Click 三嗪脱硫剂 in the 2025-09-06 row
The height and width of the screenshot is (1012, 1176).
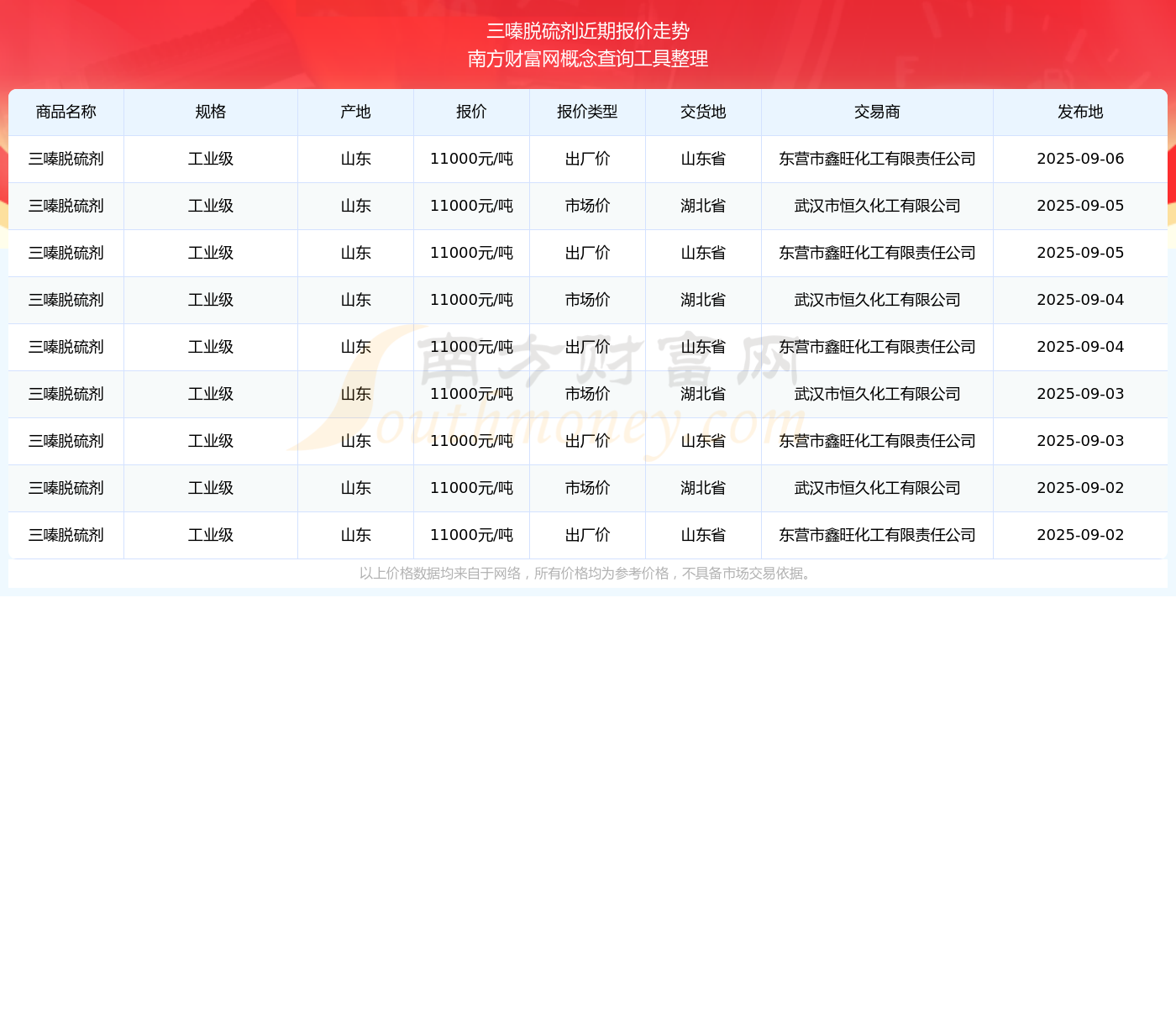pos(66,160)
